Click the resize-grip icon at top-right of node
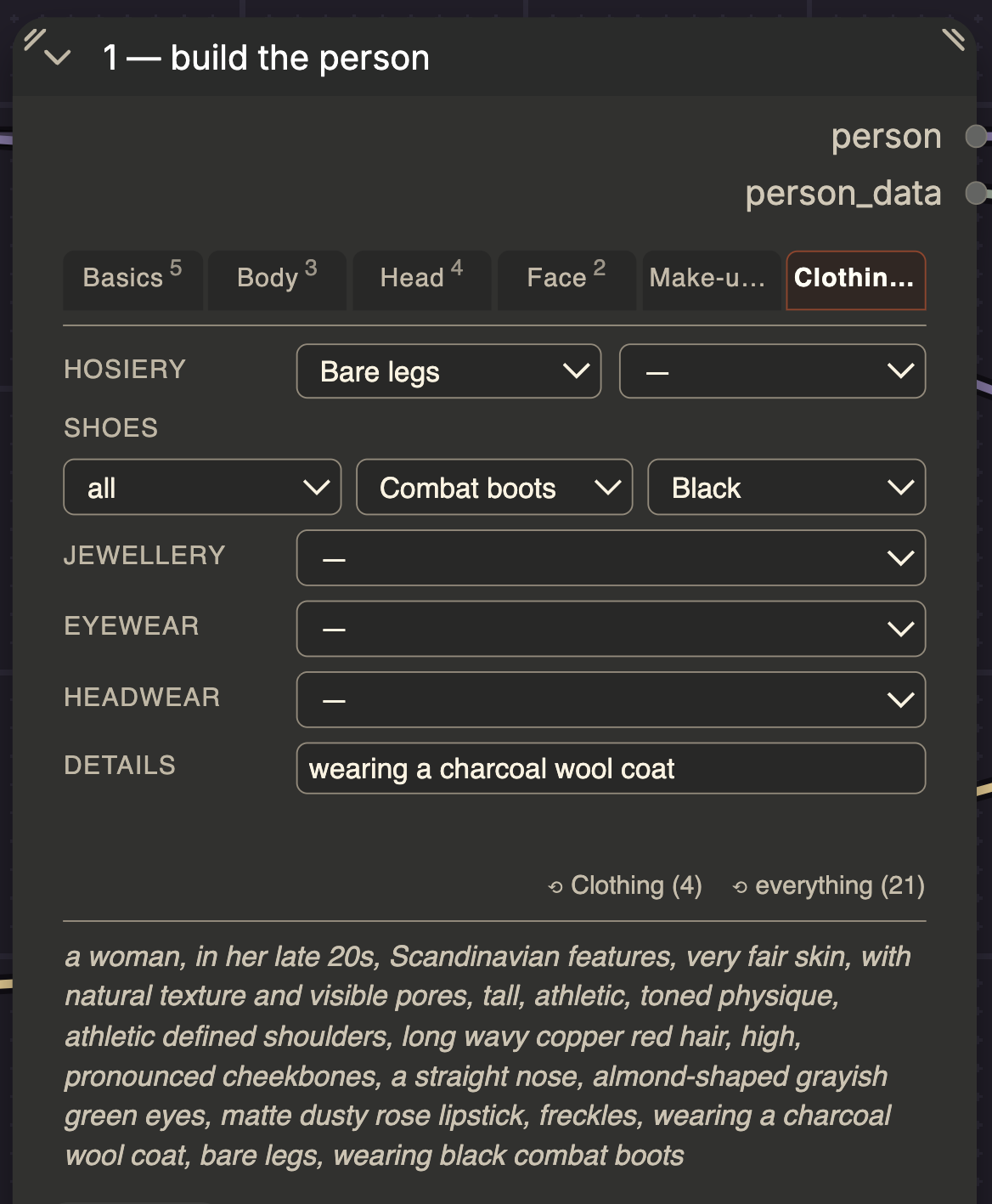 click(x=954, y=39)
